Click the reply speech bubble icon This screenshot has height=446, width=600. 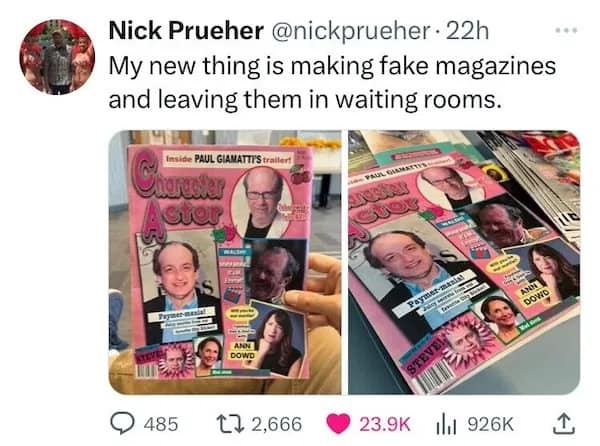pyautogui.click(x=120, y=424)
